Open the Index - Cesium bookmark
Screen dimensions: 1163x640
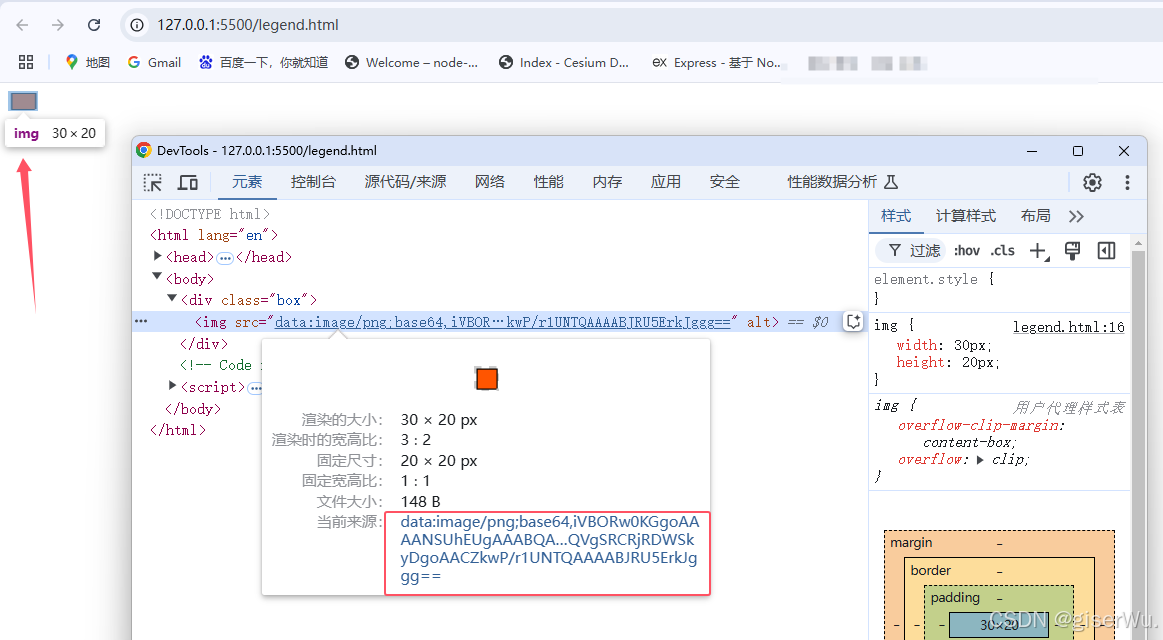[564, 62]
